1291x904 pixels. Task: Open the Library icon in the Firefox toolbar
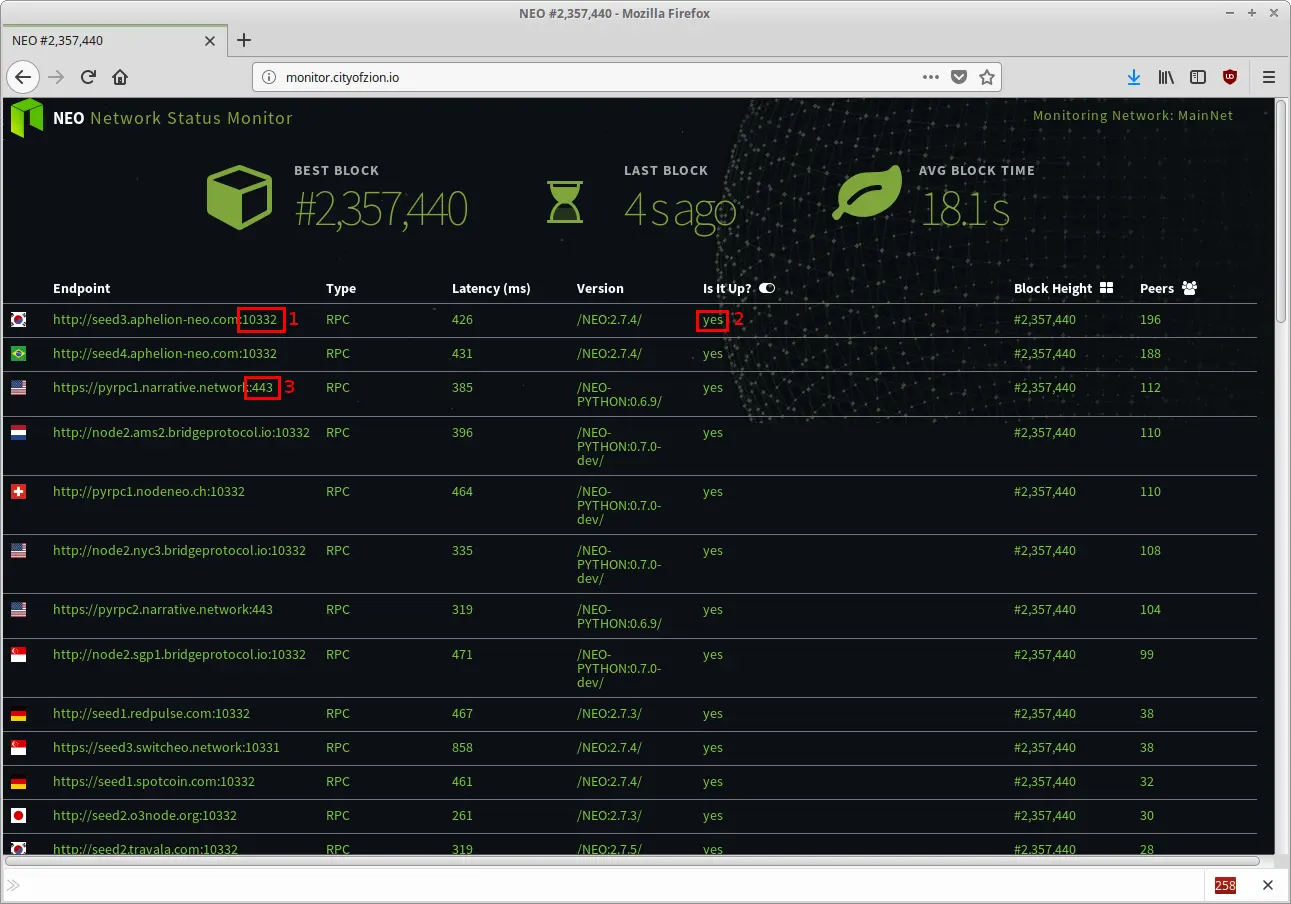[x=1165, y=76]
